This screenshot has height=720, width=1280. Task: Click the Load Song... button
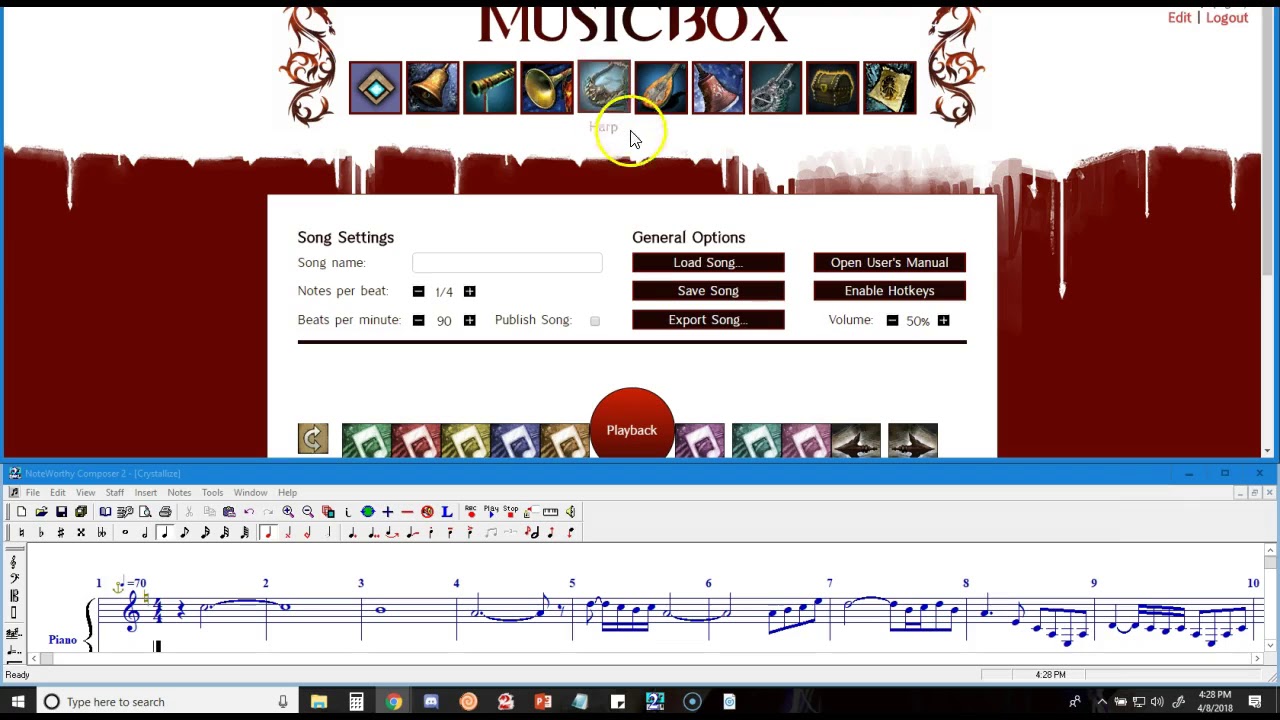708,262
